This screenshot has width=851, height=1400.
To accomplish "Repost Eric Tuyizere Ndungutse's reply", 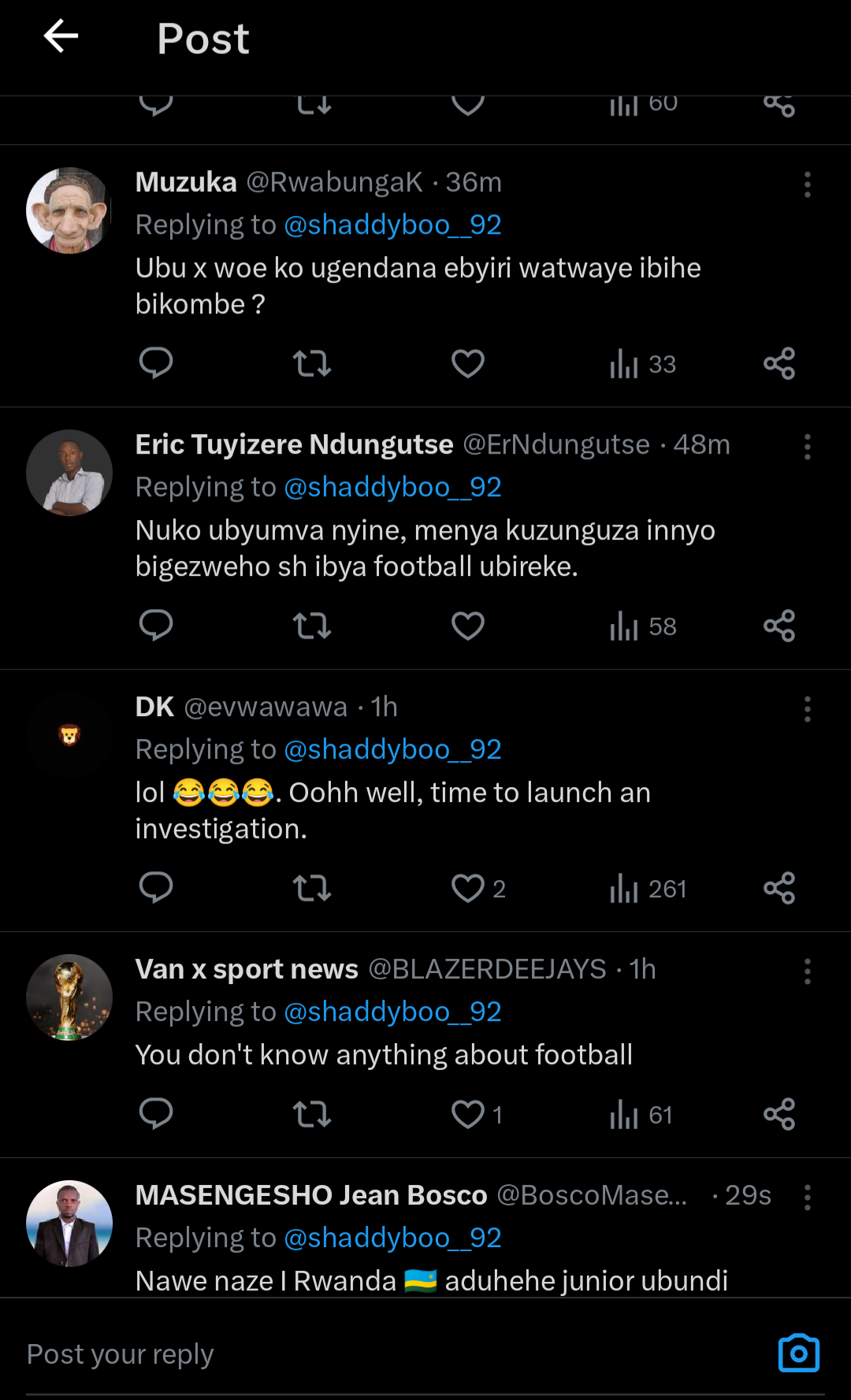I will click(311, 626).
